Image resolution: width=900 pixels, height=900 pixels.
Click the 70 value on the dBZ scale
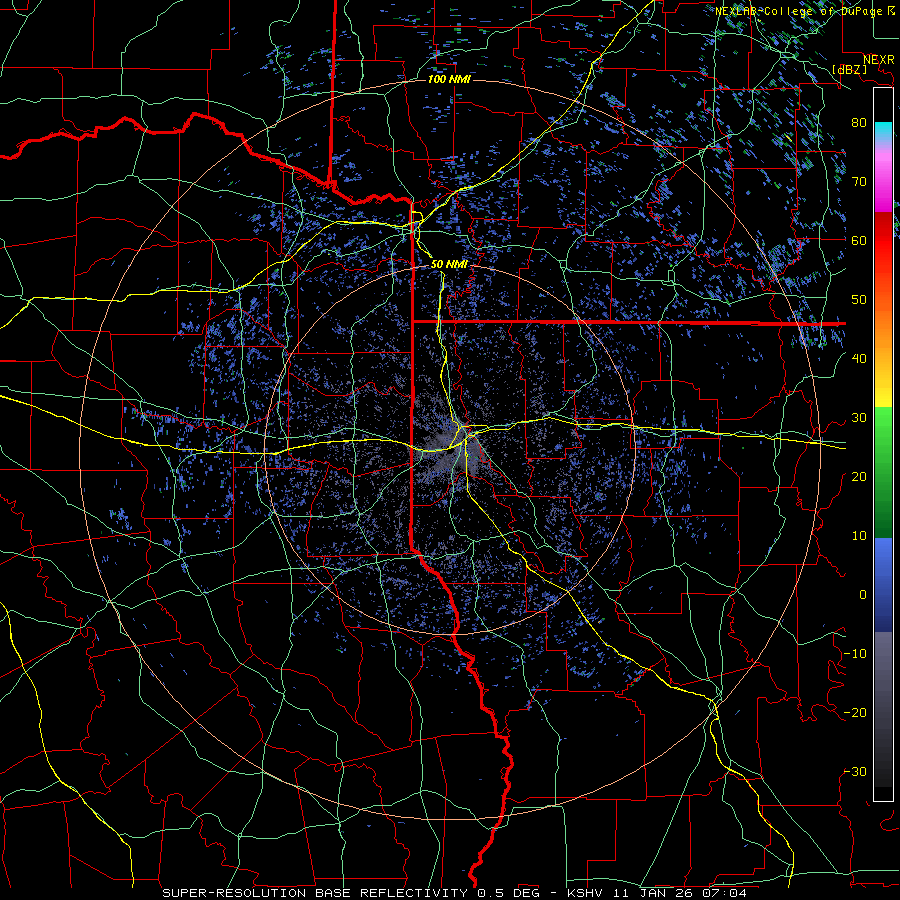tap(859, 182)
